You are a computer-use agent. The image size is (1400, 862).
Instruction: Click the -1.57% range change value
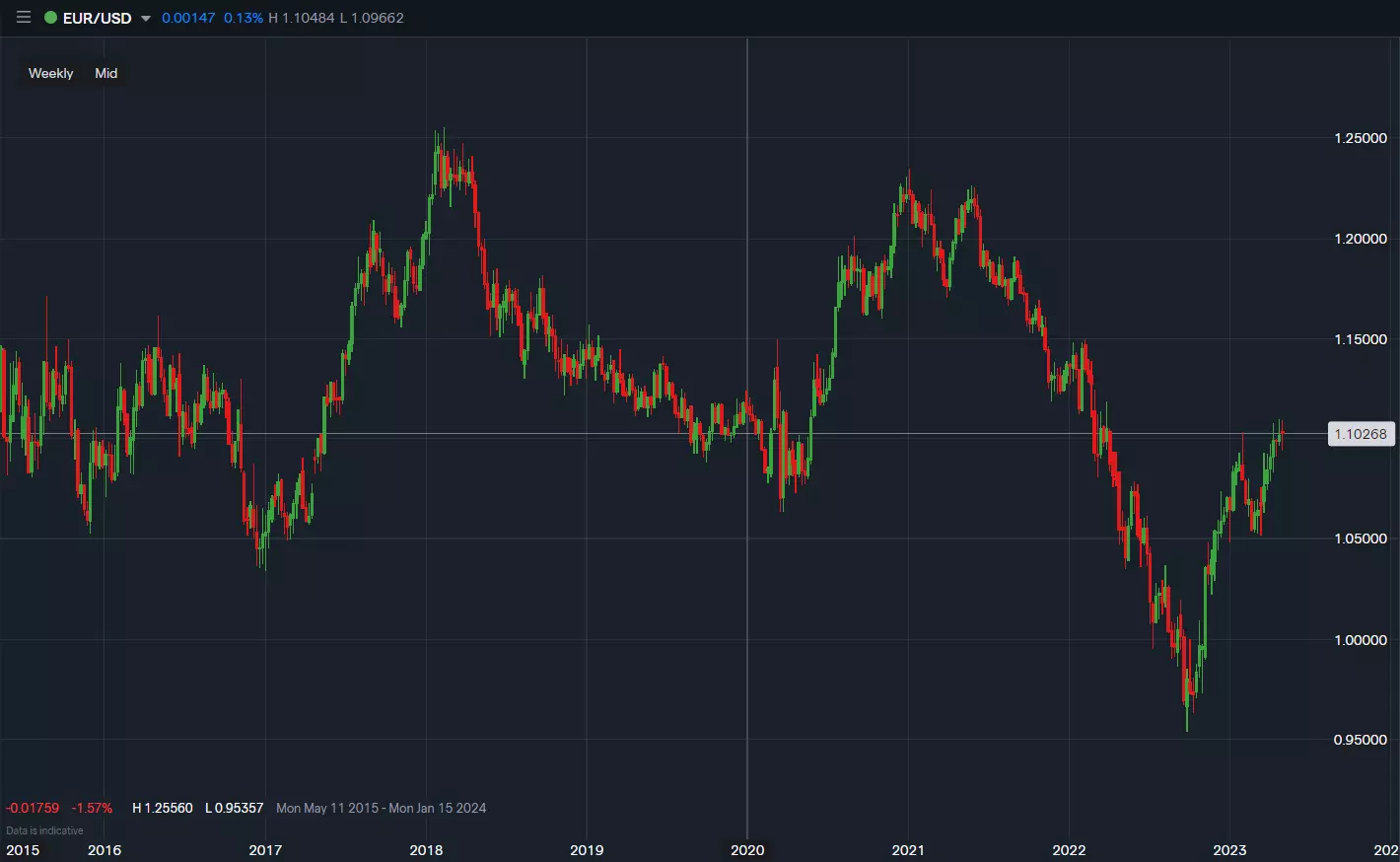(x=92, y=808)
